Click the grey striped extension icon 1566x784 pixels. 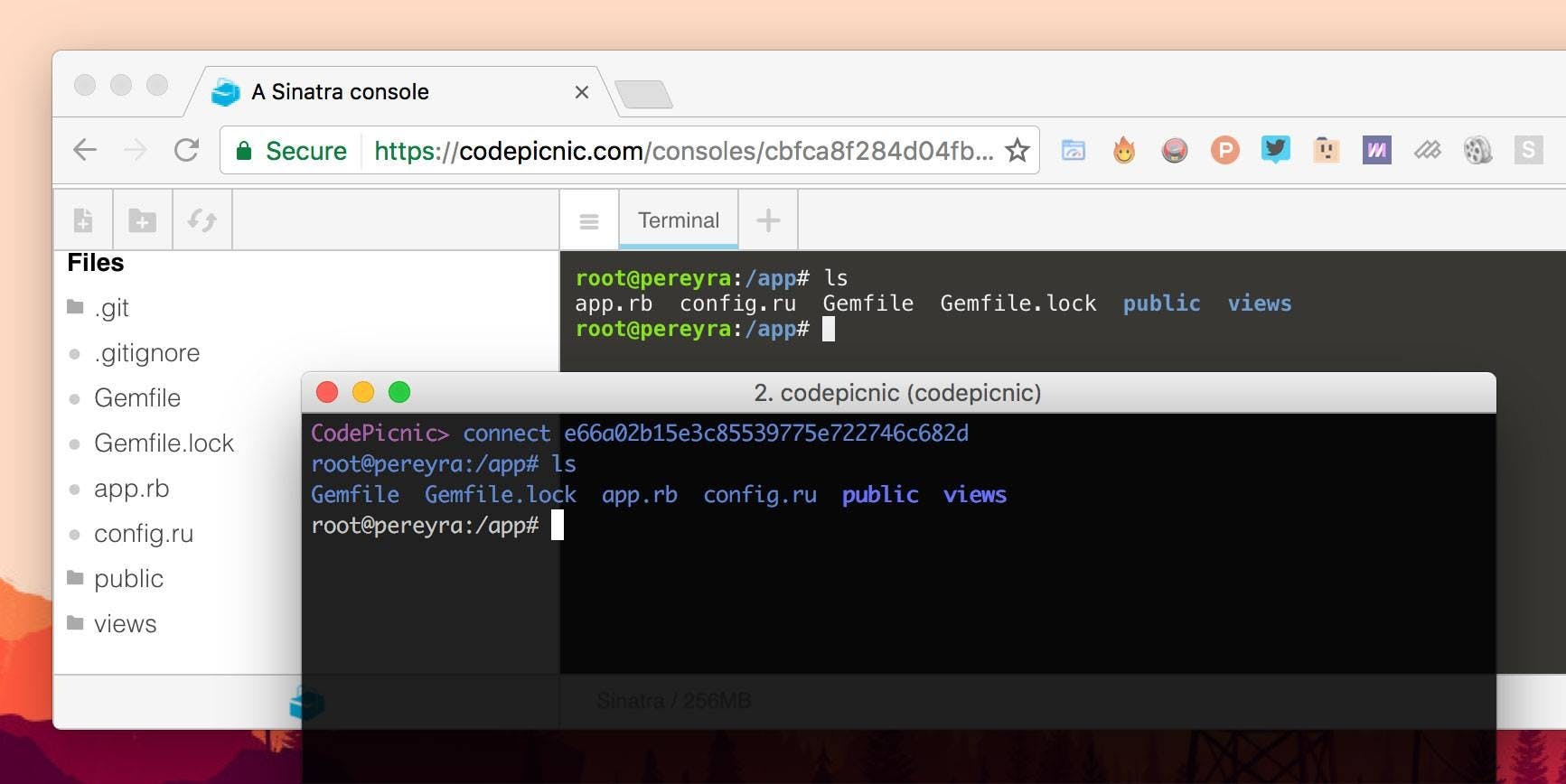tap(1428, 150)
